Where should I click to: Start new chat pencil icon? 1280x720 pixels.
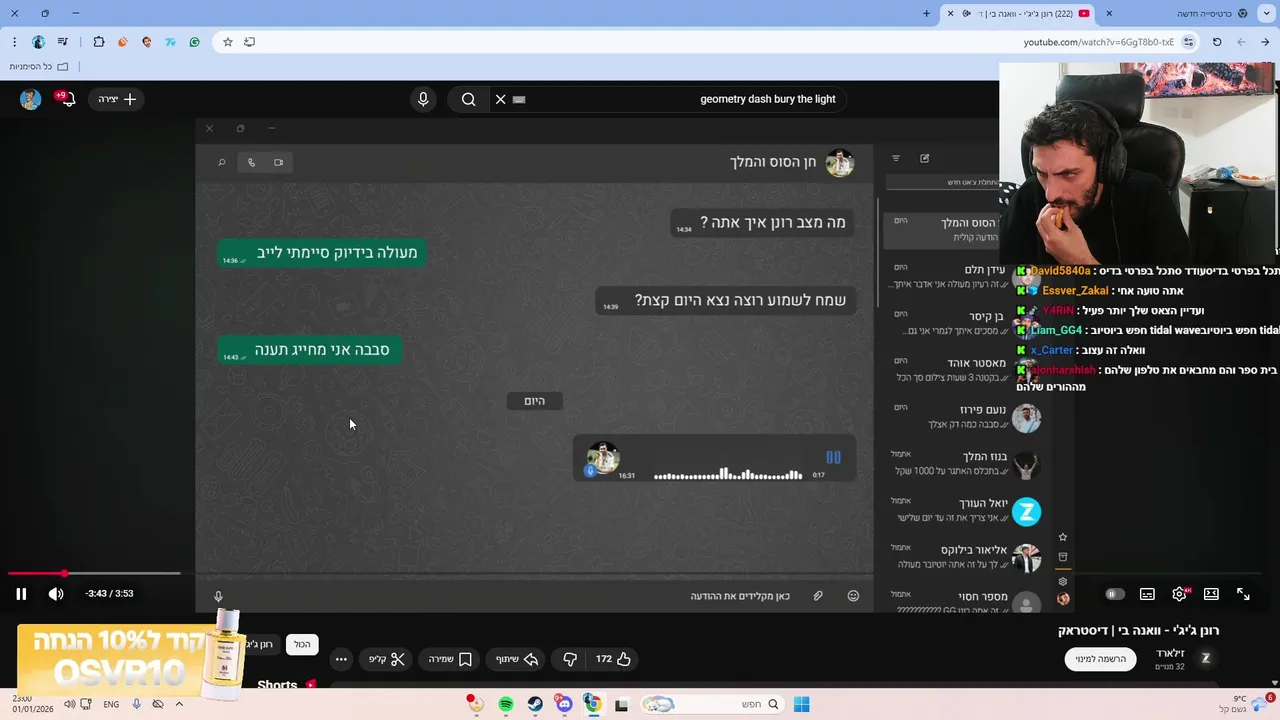924,158
